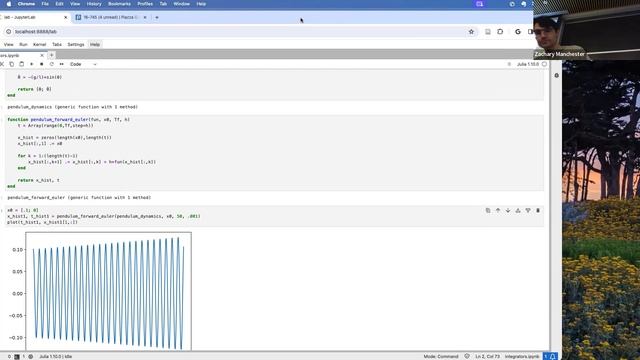640x360 pixels.
Task: Click the x0 = [.1; 0] code cell
Action: click(274, 216)
